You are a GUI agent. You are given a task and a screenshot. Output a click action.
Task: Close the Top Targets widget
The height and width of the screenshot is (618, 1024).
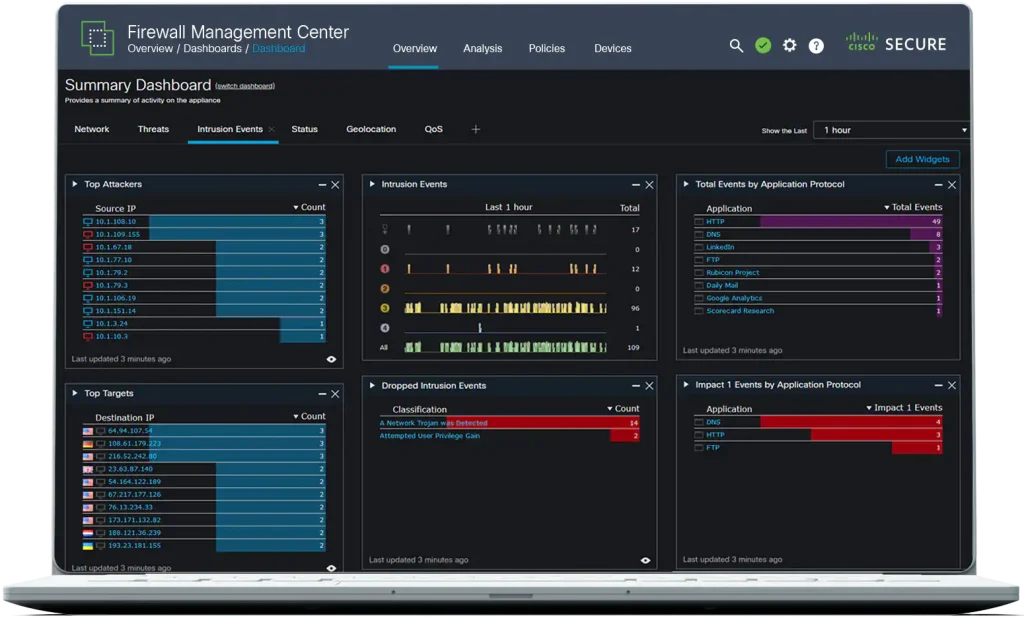(x=335, y=394)
